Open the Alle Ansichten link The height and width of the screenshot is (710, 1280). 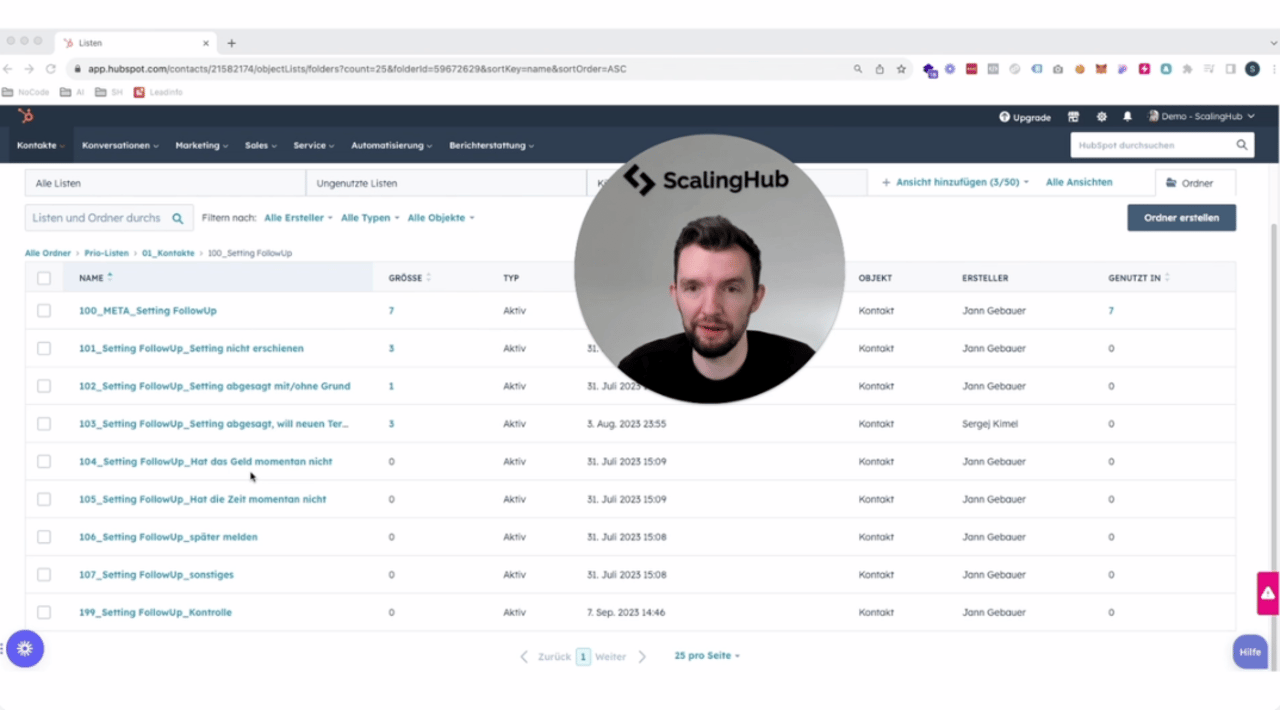pyautogui.click(x=1079, y=183)
